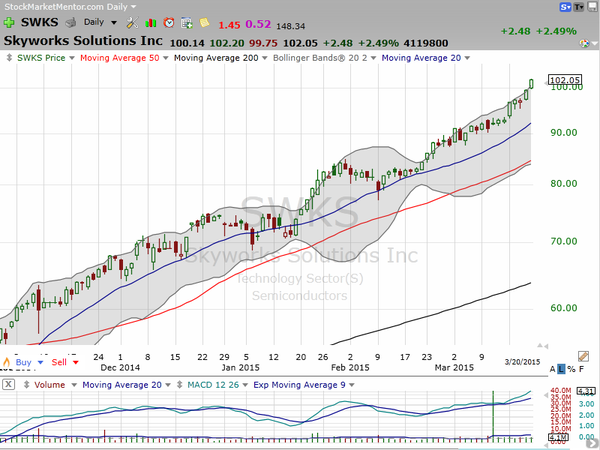Screen dimensions: 600x450
Task: Click the 99.75 low price value
Action: [x=263, y=43]
